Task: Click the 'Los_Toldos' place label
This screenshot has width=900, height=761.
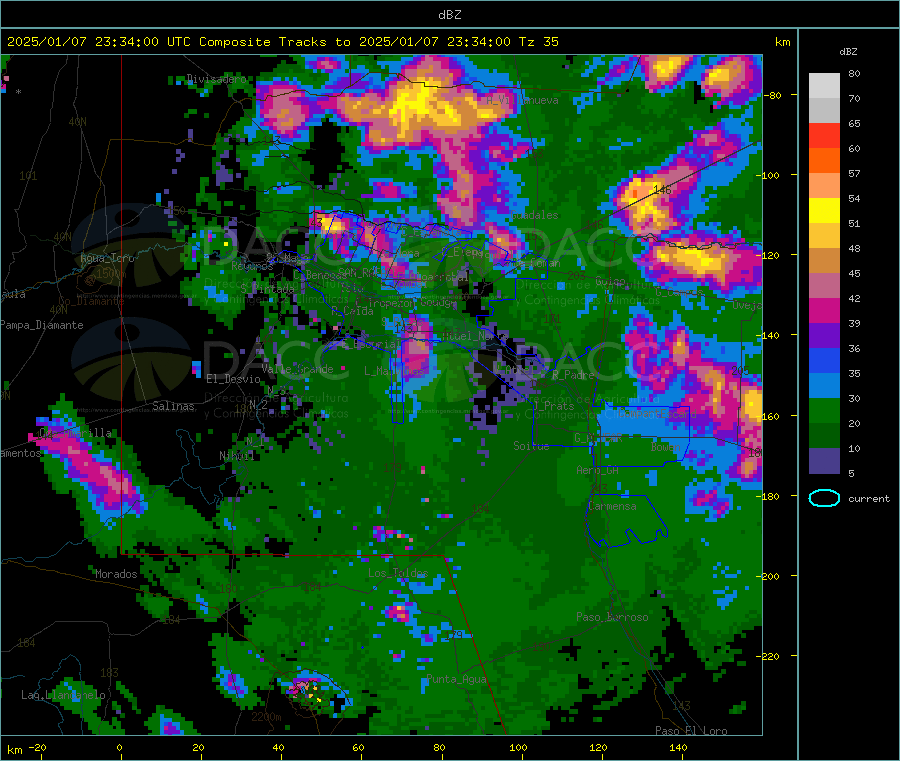Action: tap(398, 573)
